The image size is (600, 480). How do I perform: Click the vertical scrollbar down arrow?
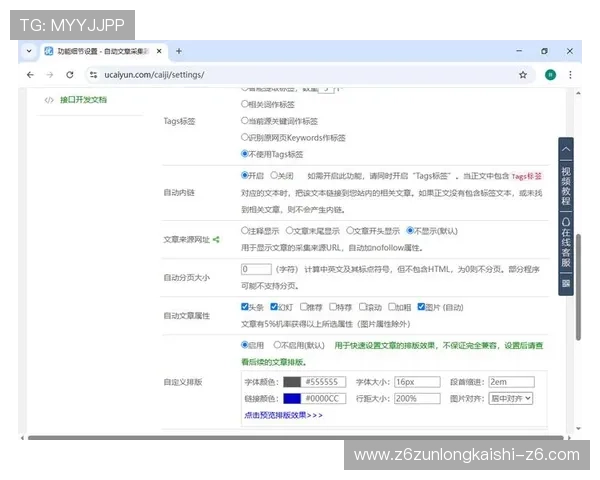click(578, 428)
